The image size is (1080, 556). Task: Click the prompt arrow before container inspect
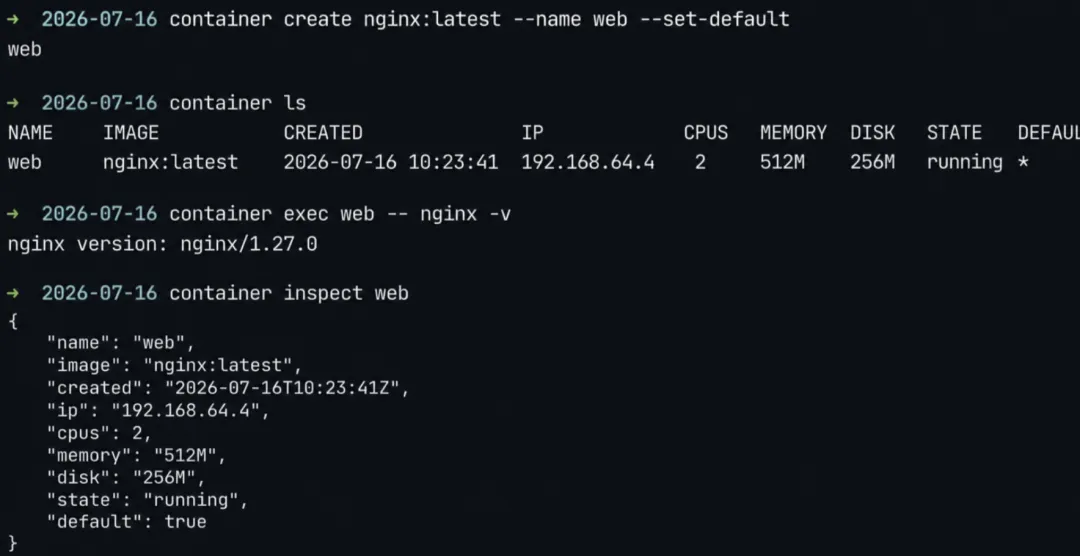(14, 294)
